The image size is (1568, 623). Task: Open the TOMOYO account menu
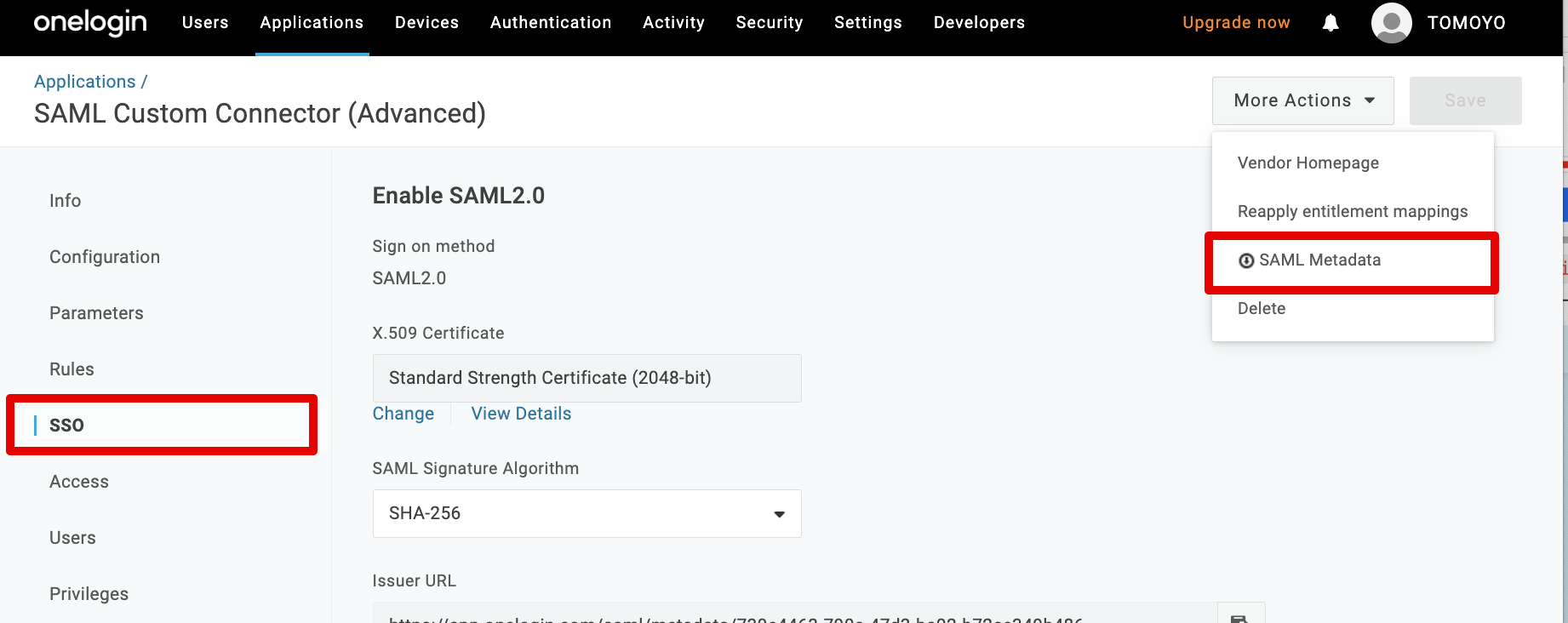[1466, 23]
